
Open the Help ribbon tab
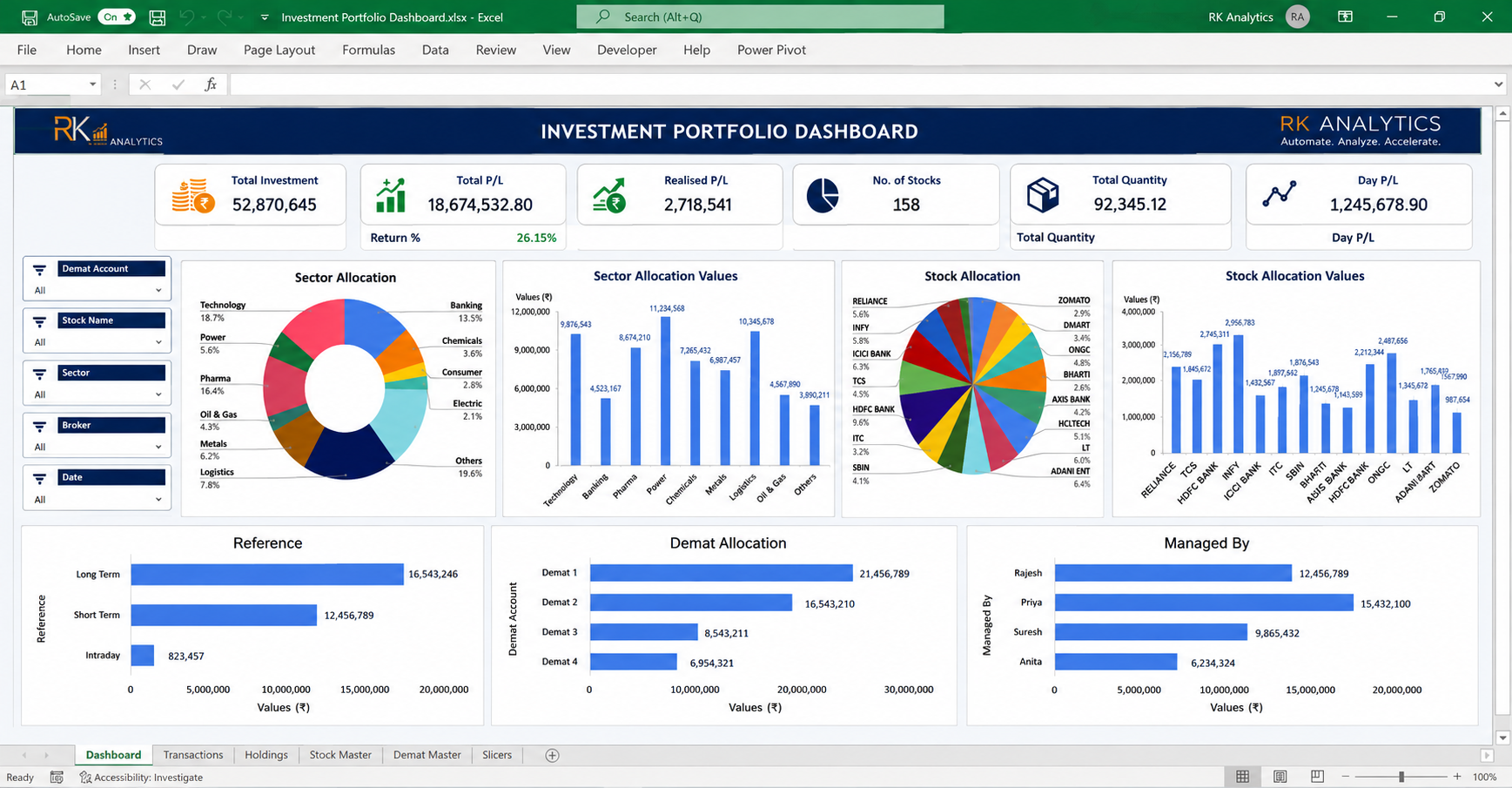(x=696, y=50)
